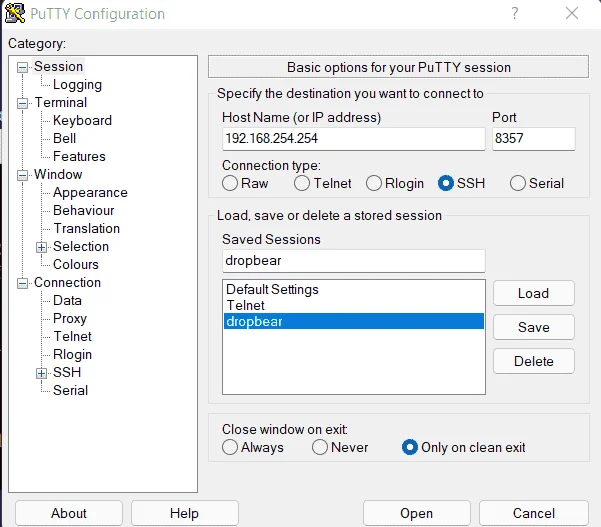Save the current session
Screen dimensions: 601x527
(534, 327)
